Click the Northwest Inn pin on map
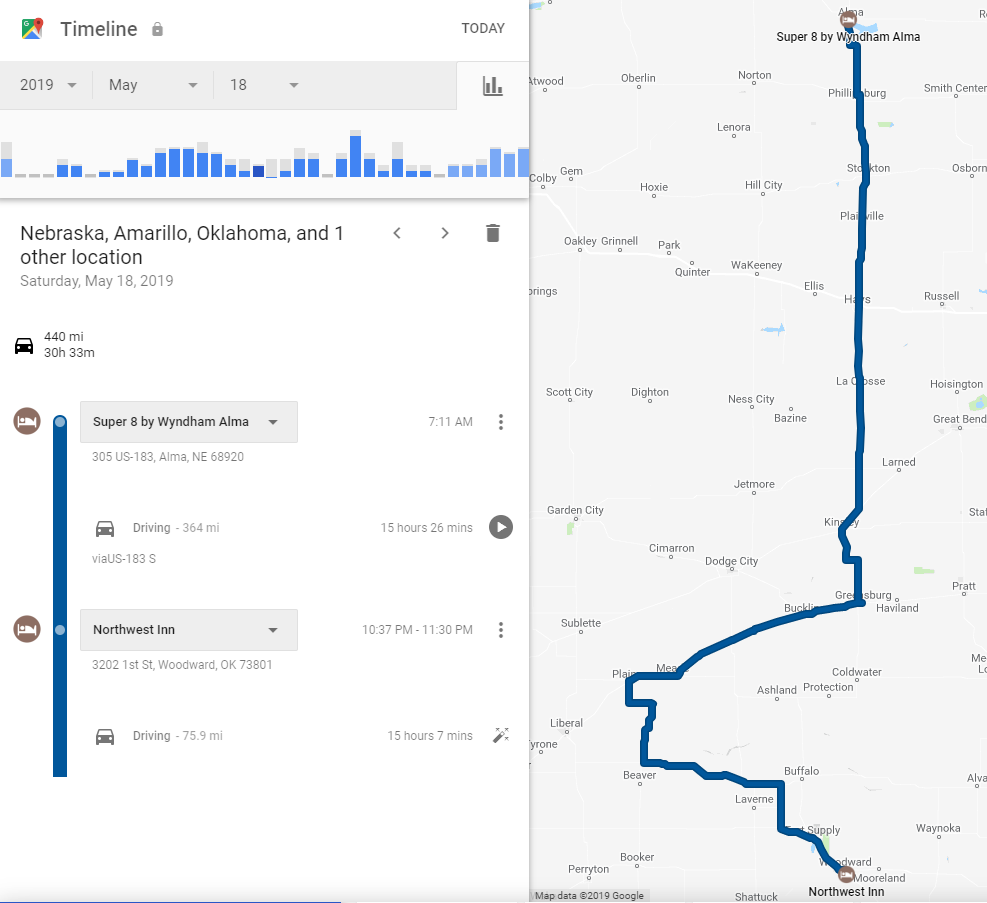The image size is (987, 903). tap(846, 875)
